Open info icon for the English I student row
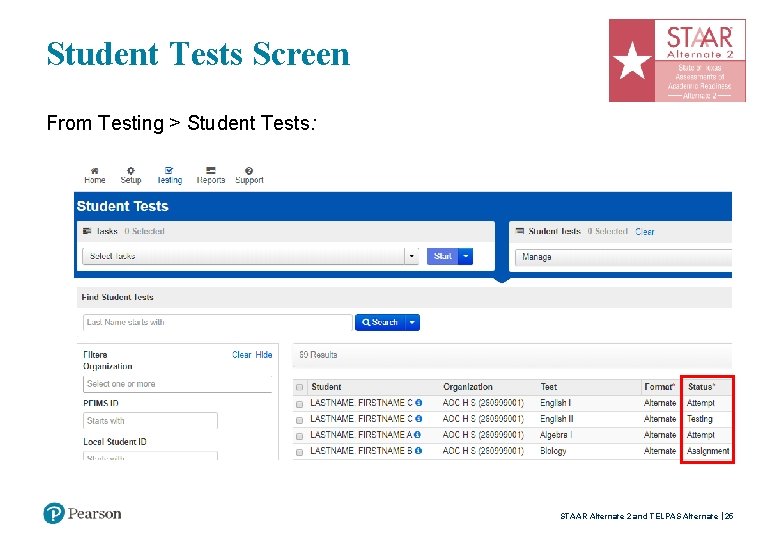 click(x=419, y=403)
